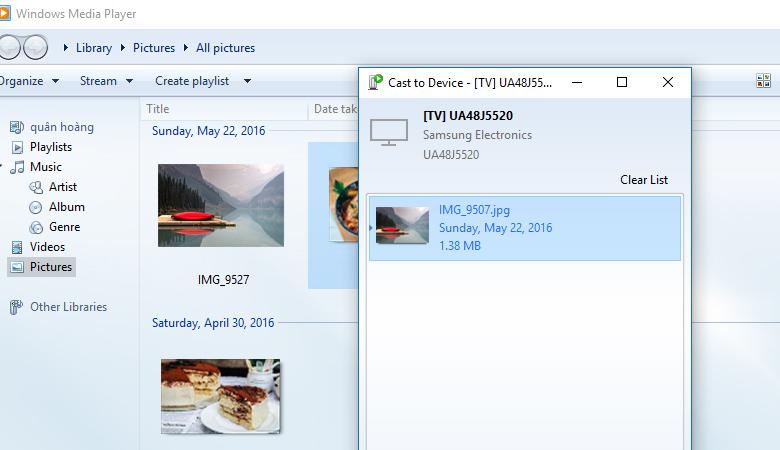Open the view options icon near the search area

point(763,81)
